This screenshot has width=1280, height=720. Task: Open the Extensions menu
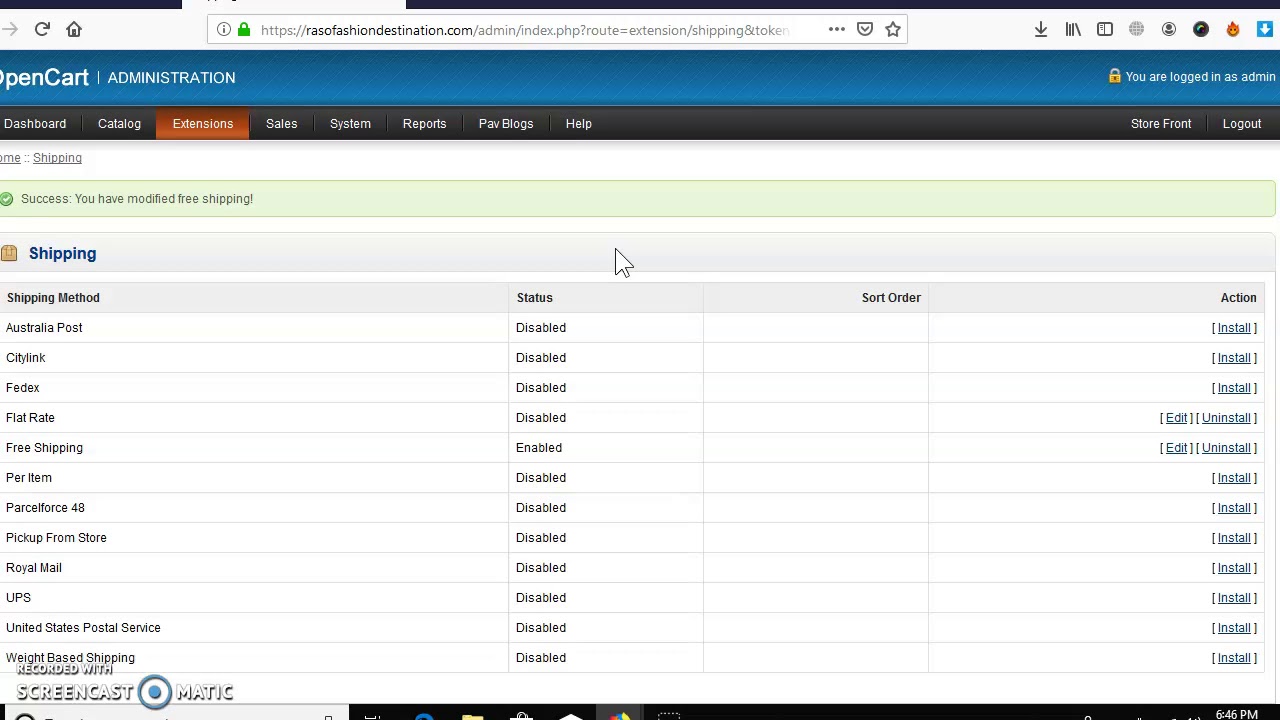203,124
